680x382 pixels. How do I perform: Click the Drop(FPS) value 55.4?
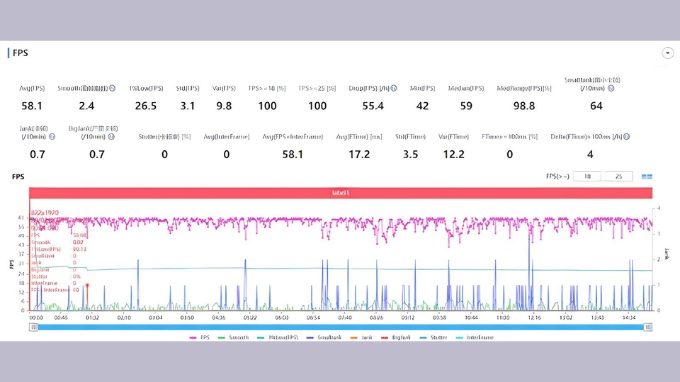(373, 106)
